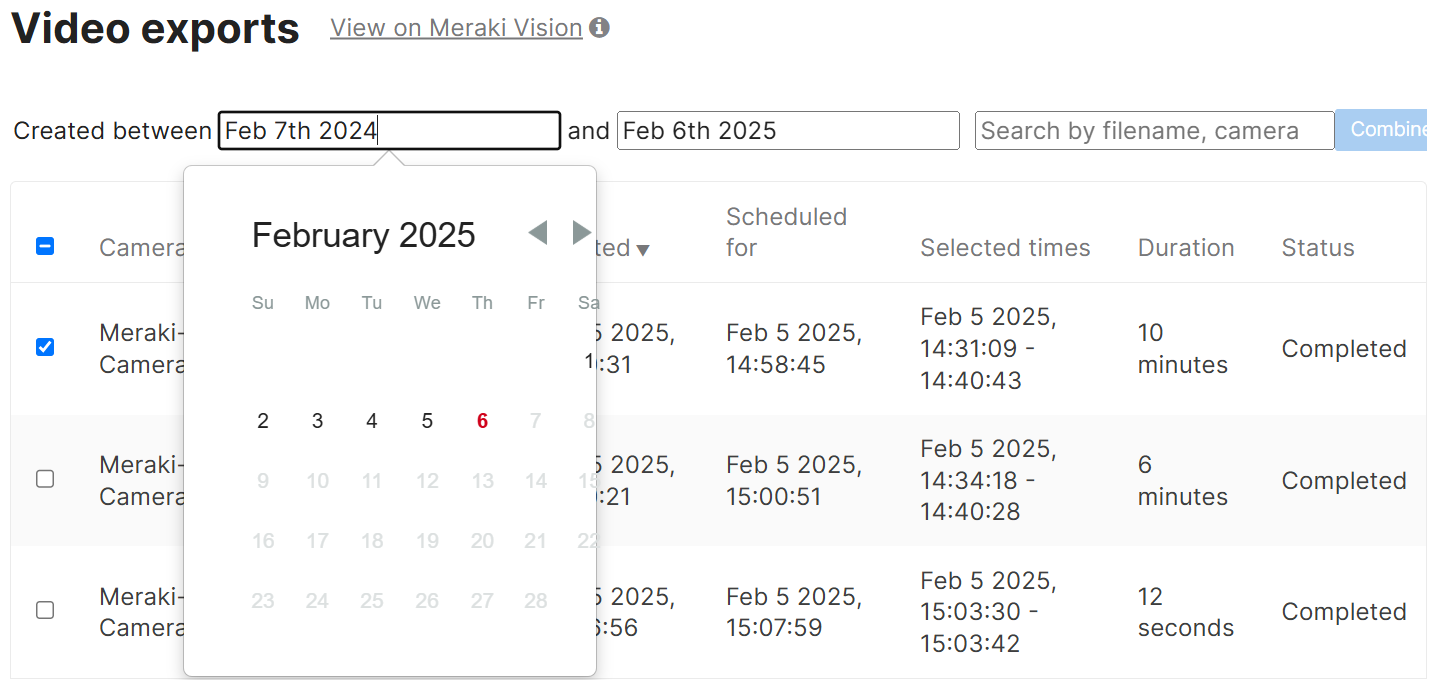Viewport: 1446px width, 680px height.
Task: Sort by Status column header
Action: tap(1318, 248)
